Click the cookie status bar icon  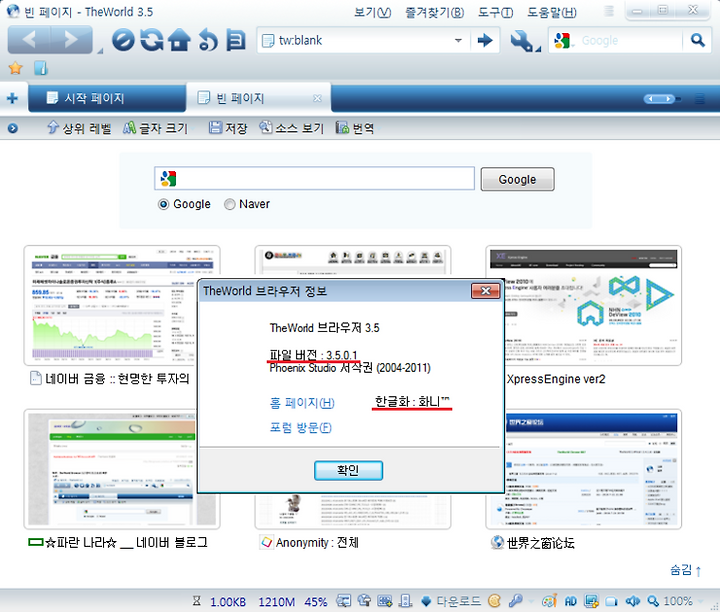495,601
